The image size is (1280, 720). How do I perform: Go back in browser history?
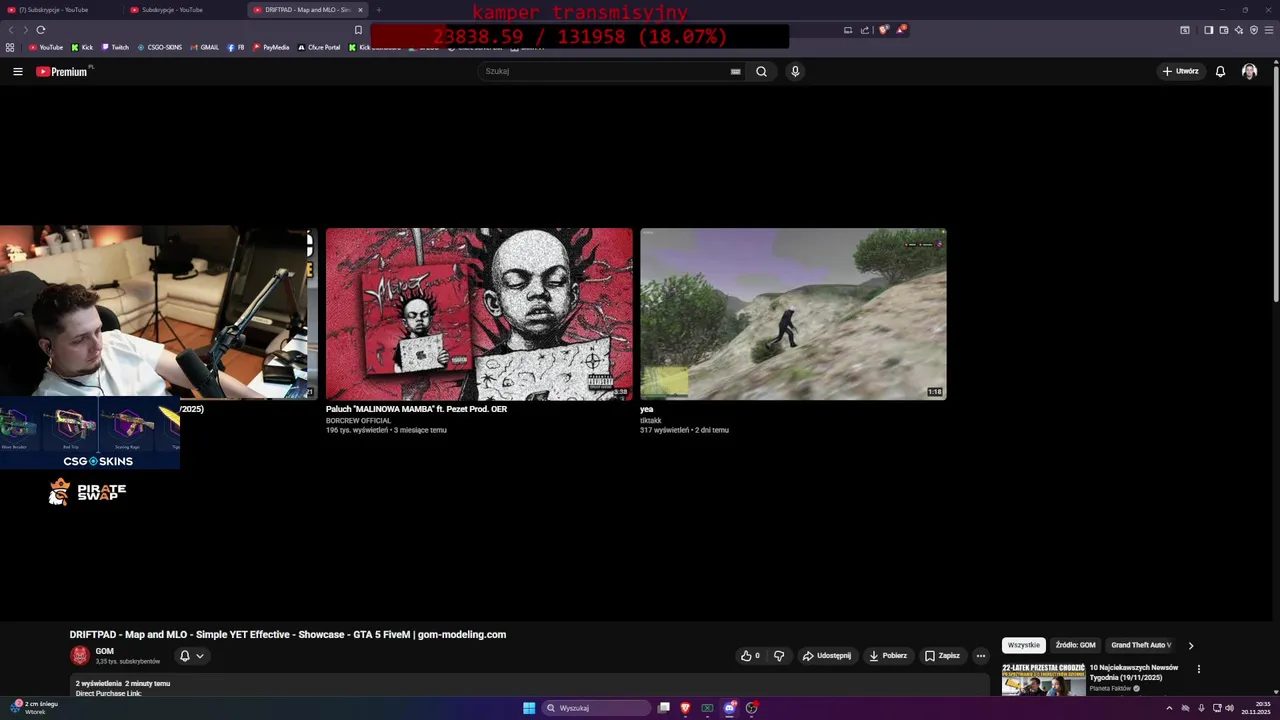tap(11, 30)
